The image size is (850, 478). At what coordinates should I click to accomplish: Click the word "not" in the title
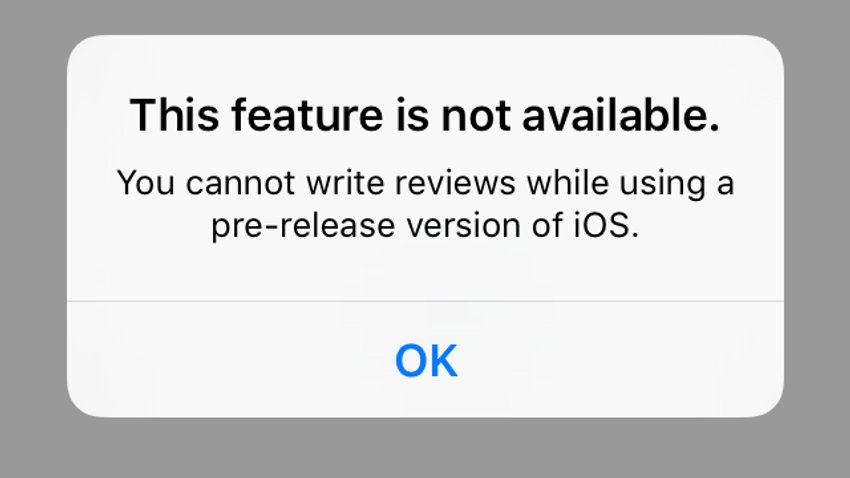[476, 116]
